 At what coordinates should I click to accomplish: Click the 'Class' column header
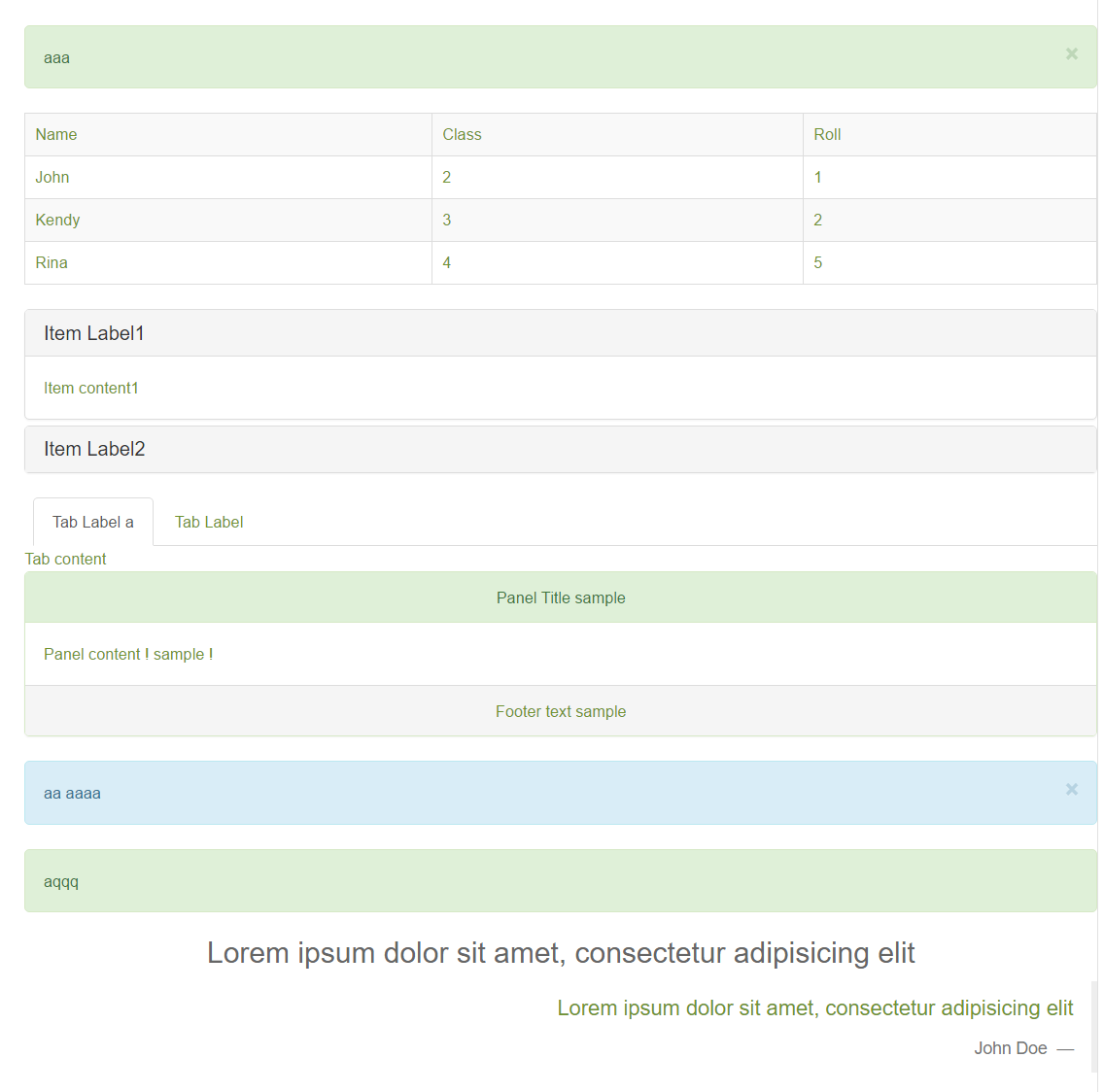(x=462, y=134)
